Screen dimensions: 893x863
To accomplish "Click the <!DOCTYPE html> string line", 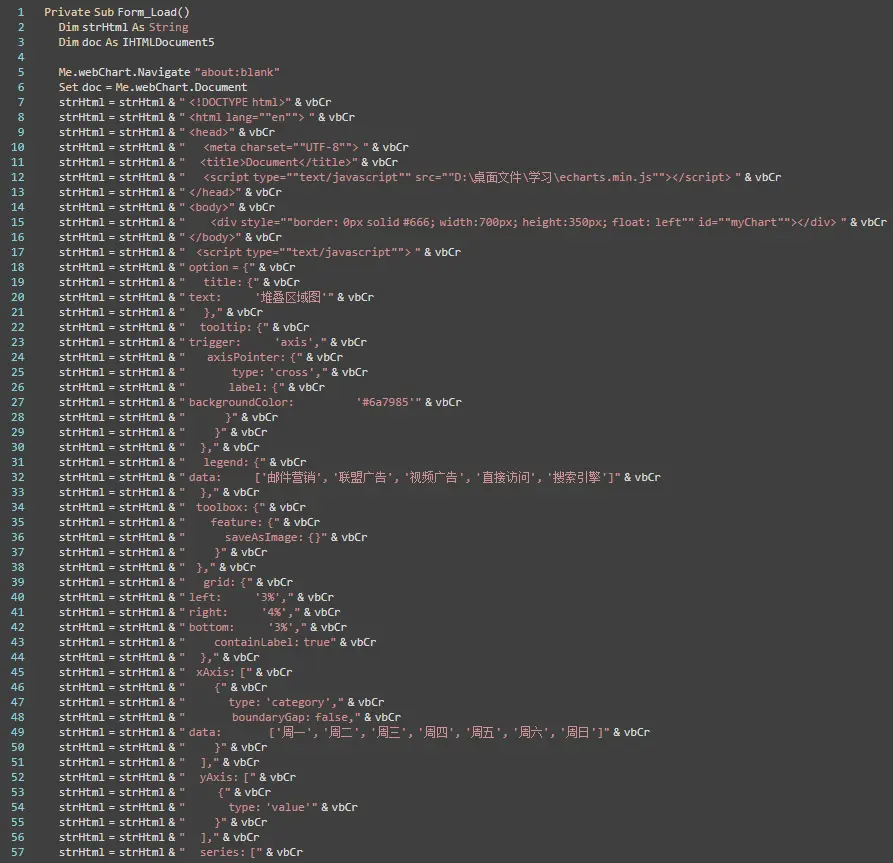I will [195, 102].
